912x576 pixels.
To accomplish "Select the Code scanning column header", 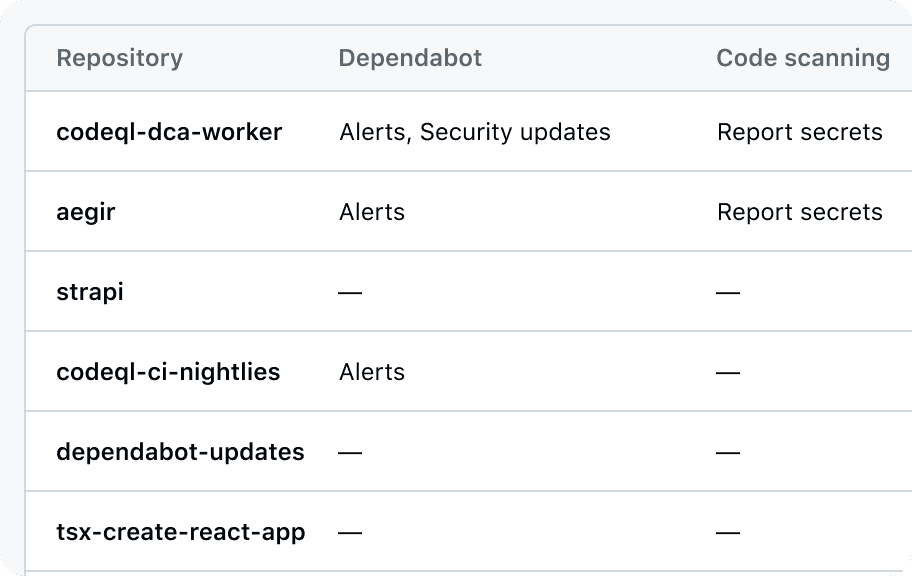I will pyautogui.click(x=803, y=58).
